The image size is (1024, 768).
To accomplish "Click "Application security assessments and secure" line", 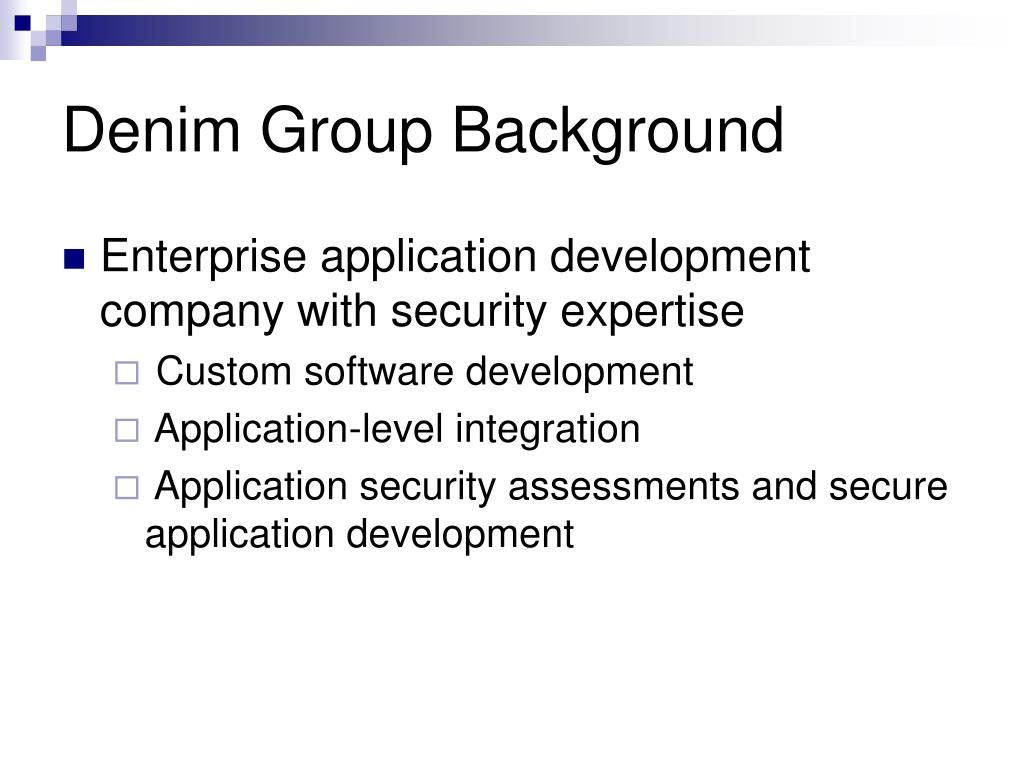I will [x=551, y=487].
